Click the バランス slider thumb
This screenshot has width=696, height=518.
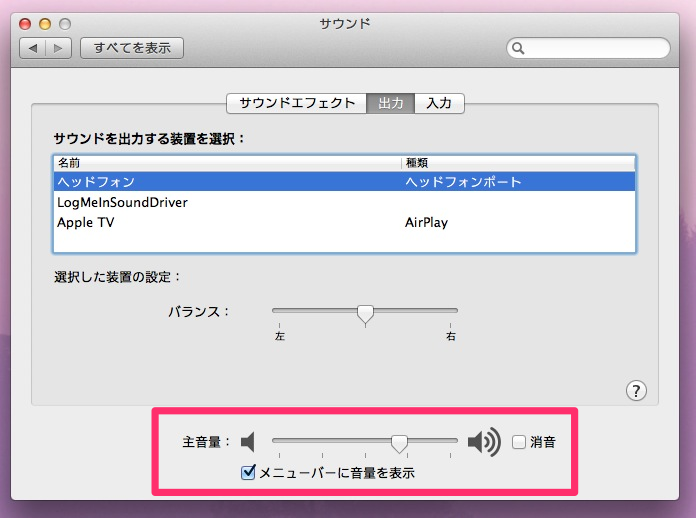tap(365, 314)
